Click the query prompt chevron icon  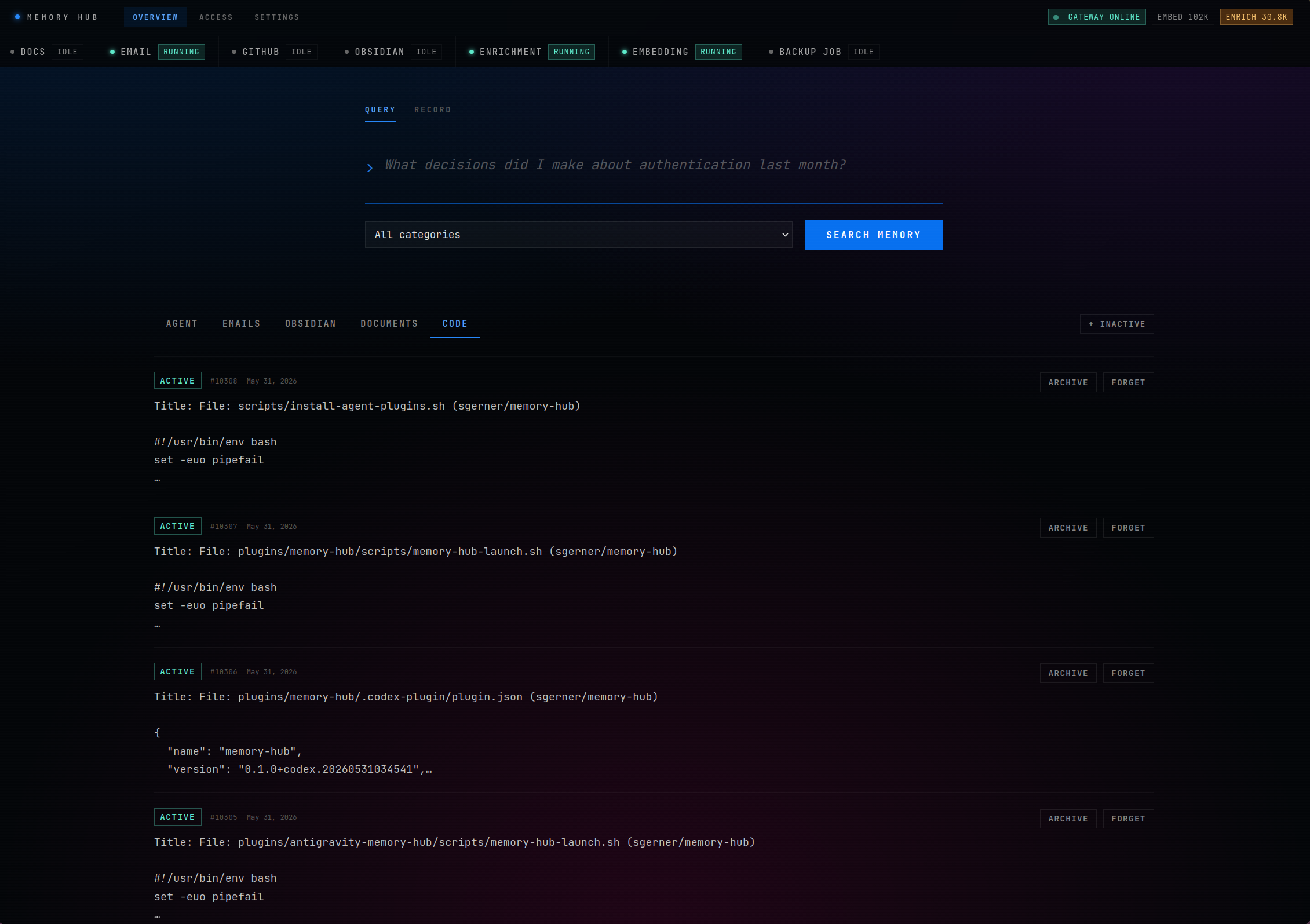click(x=370, y=168)
